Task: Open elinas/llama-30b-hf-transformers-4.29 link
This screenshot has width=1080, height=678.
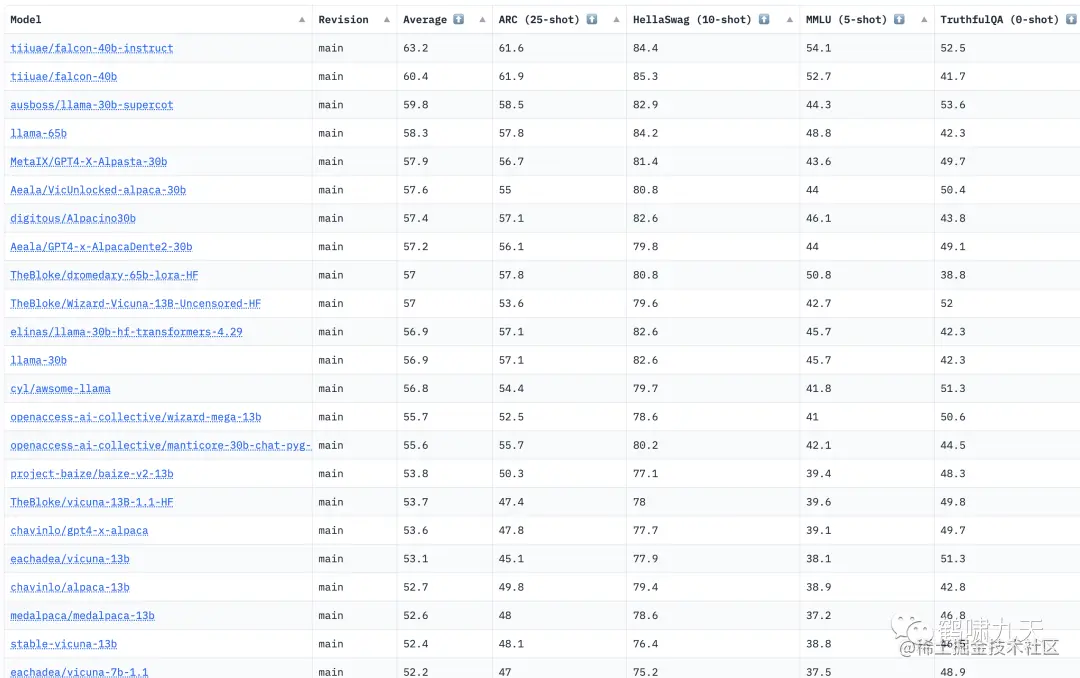Action: (x=126, y=332)
